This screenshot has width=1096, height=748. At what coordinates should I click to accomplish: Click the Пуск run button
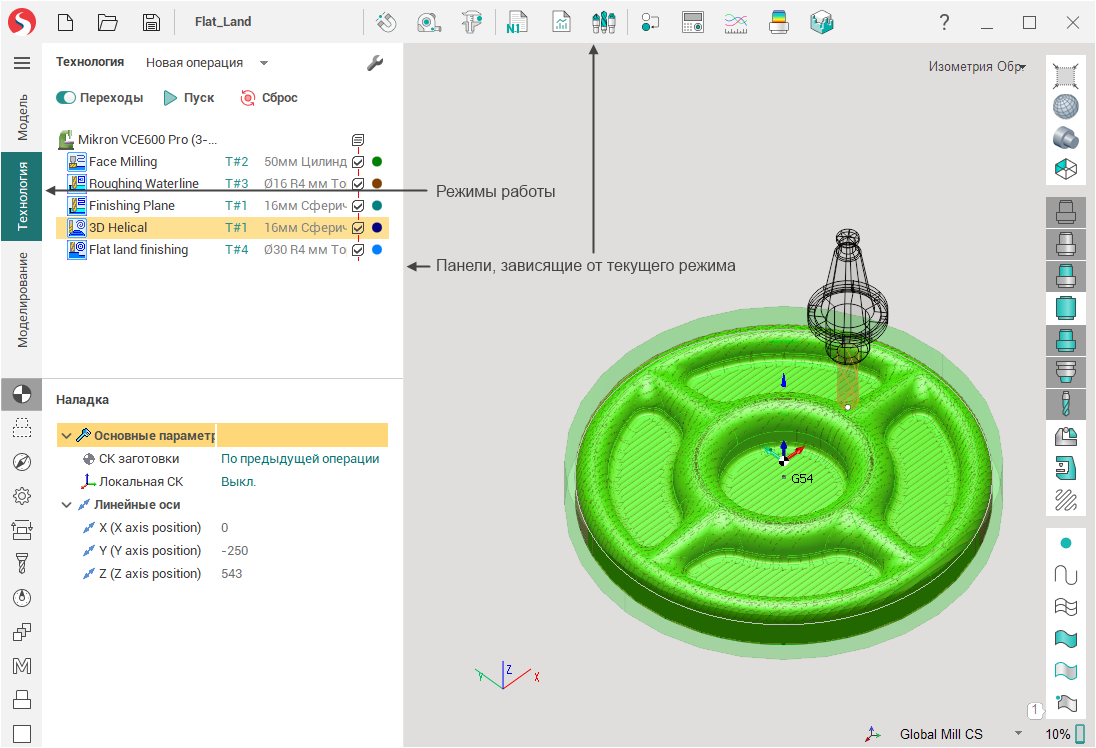click(188, 98)
